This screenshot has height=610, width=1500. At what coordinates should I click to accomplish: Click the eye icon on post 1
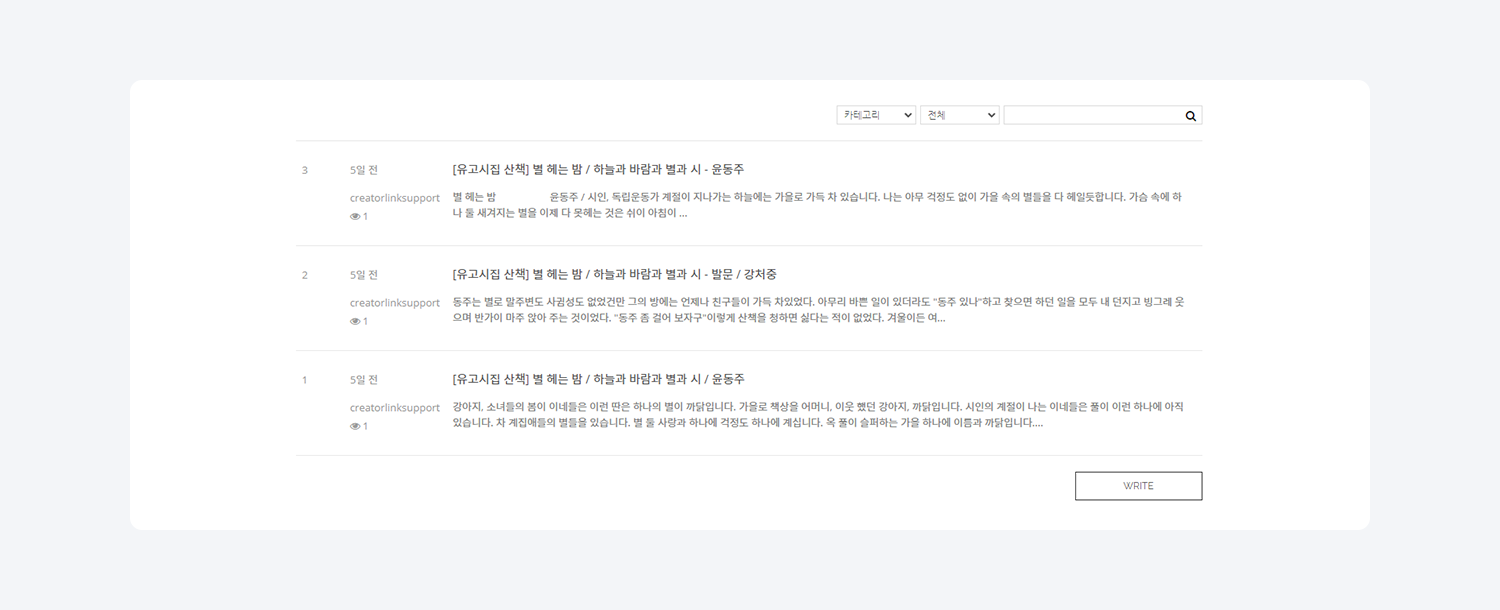[354, 427]
